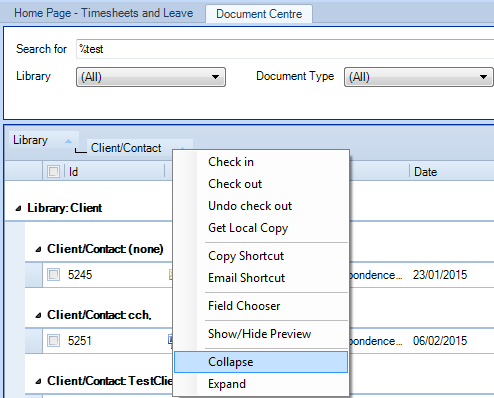
Task: Select row header of document 5245
Action: click(34, 275)
